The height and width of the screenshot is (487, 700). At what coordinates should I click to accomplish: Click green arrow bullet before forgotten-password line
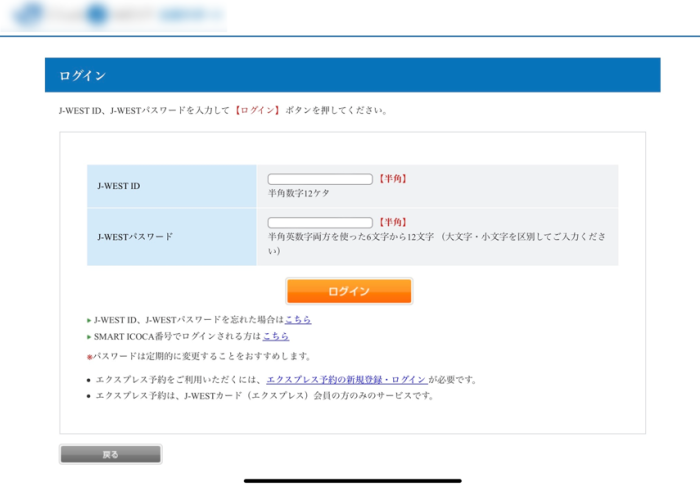89,321
